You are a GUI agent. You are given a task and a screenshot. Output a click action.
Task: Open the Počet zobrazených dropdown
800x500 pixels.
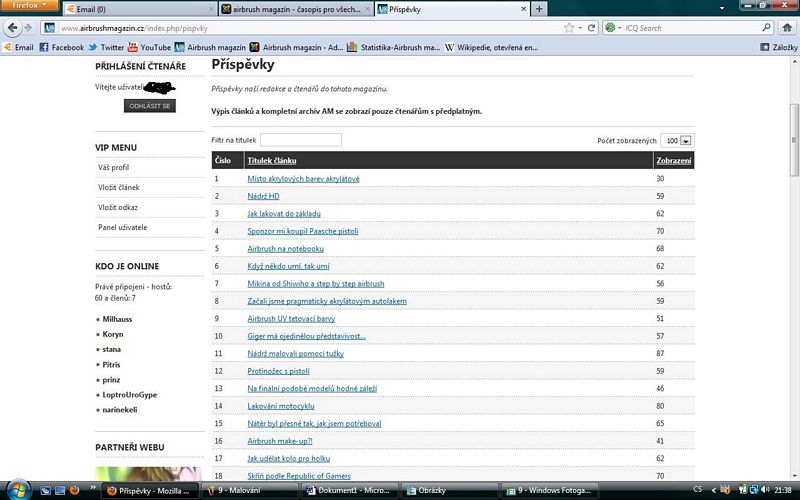click(x=678, y=141)
